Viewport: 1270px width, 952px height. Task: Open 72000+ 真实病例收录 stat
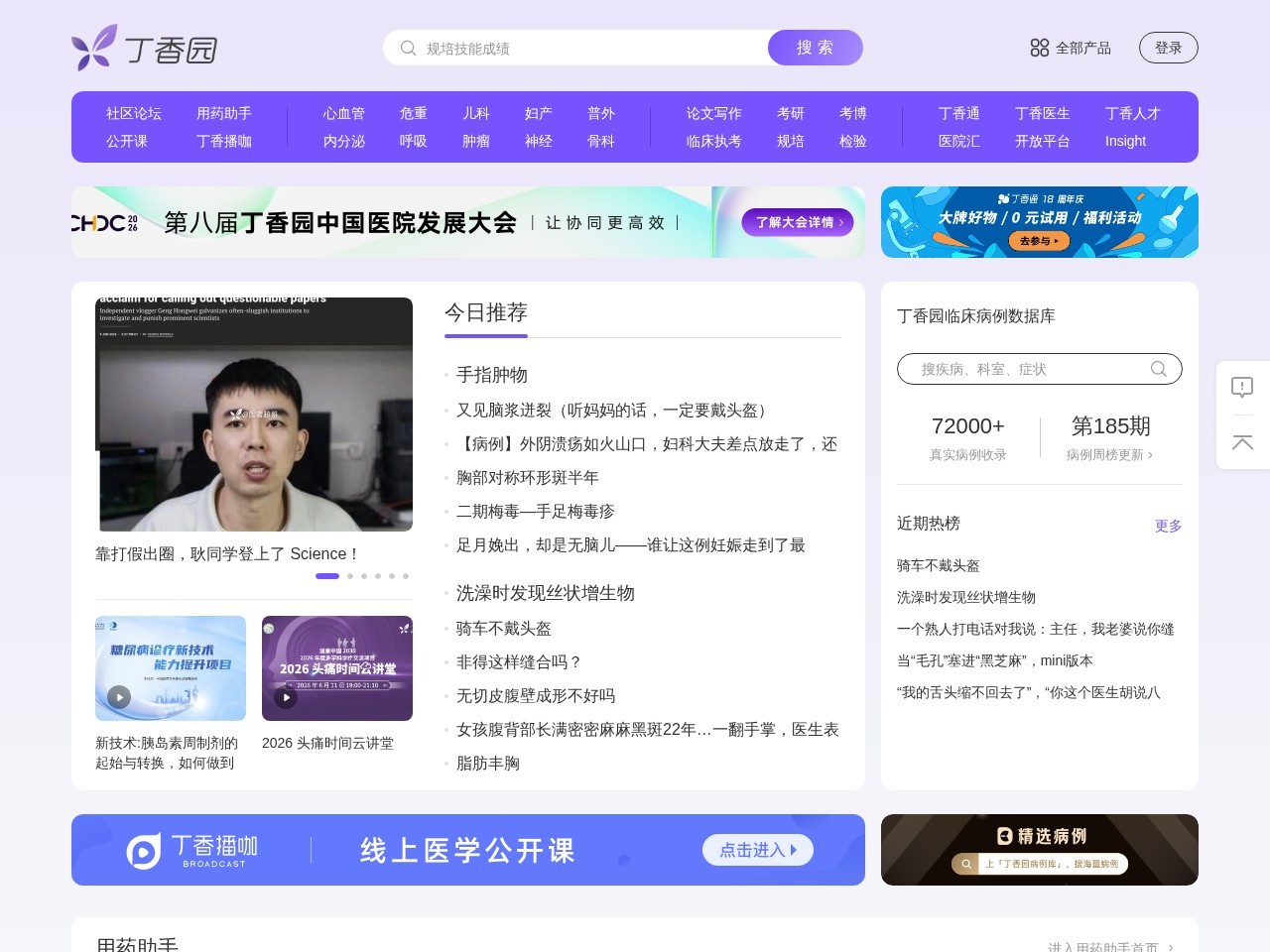(968, 437)
